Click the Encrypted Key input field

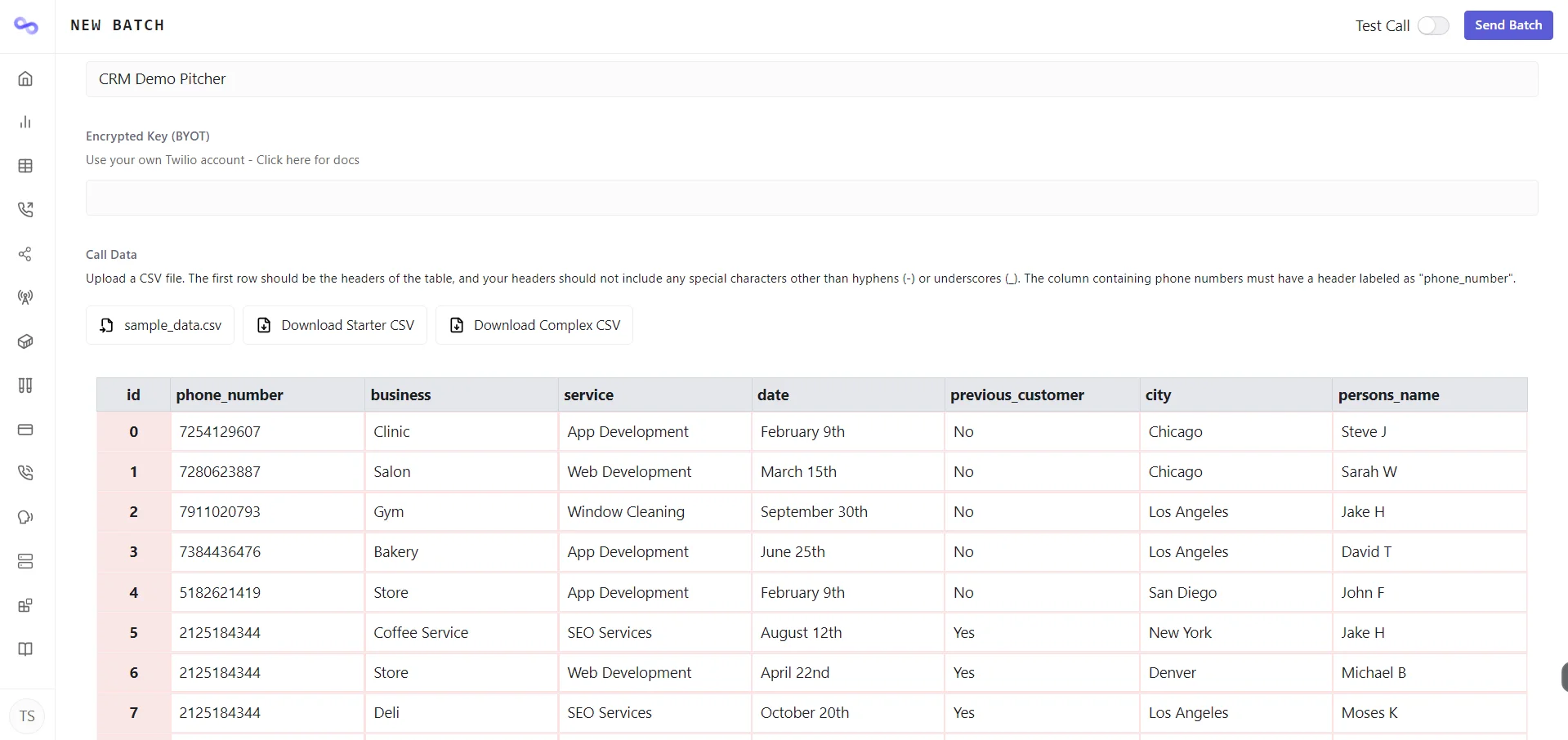point(812,198)
